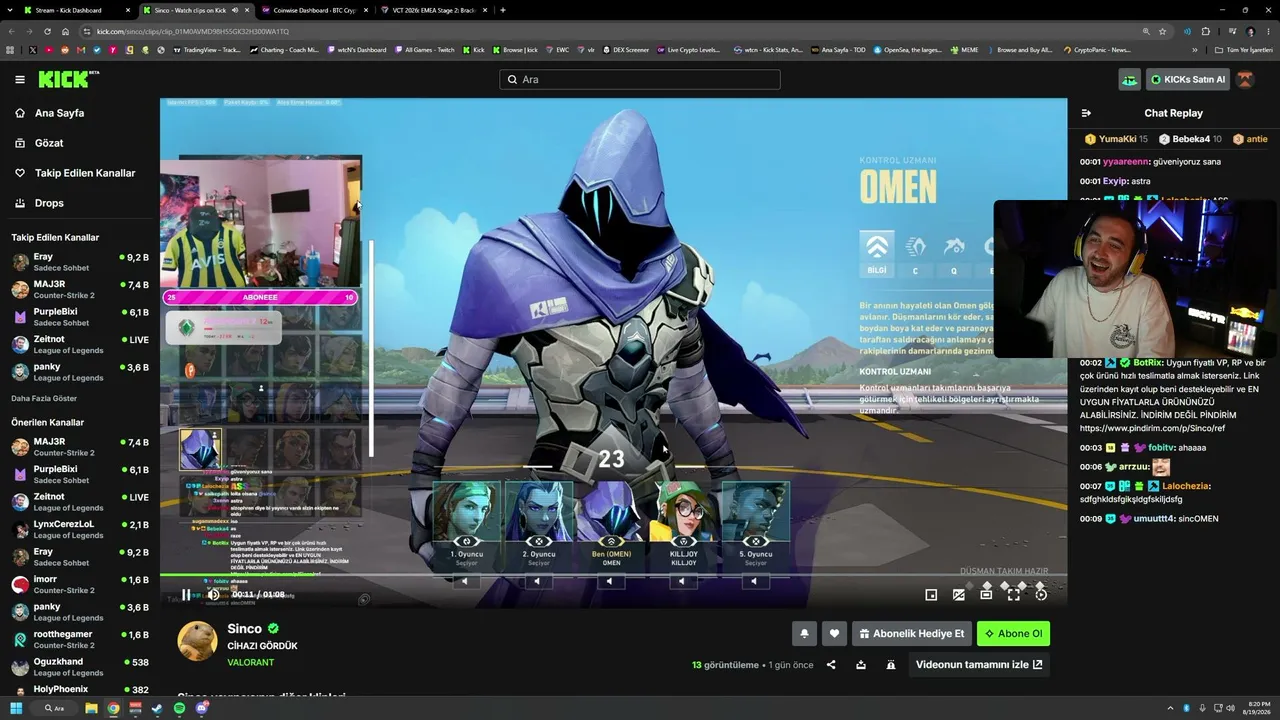1280x720 pixels.
Task: Open Steam from taskbar
Action: coord(157,708)
